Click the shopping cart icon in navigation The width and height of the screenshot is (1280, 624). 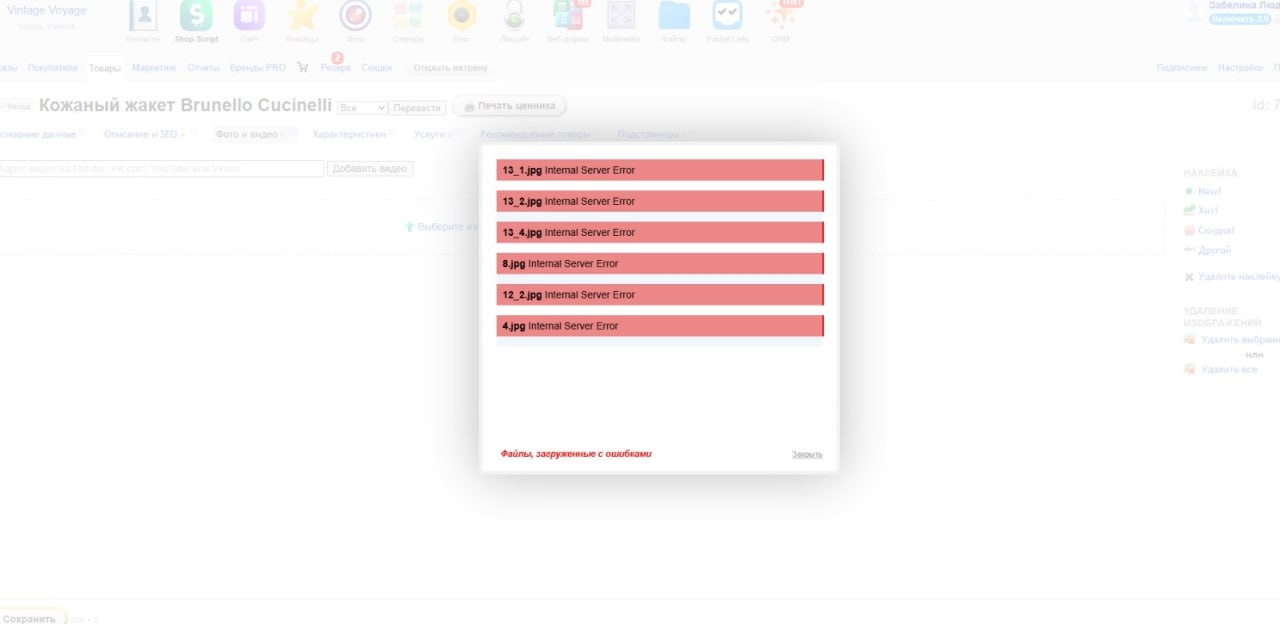(303, 68)
